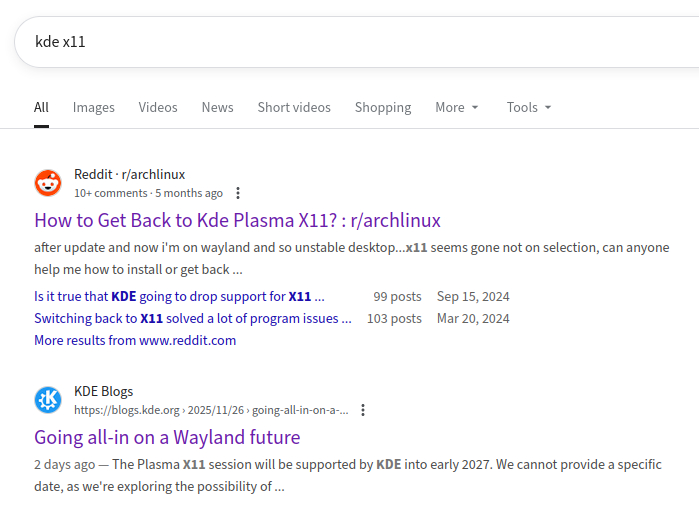Image resolution: width=699 pixels, height=517 pixels.
Task: Open the Shopping results tab
Action: point(383,107)
